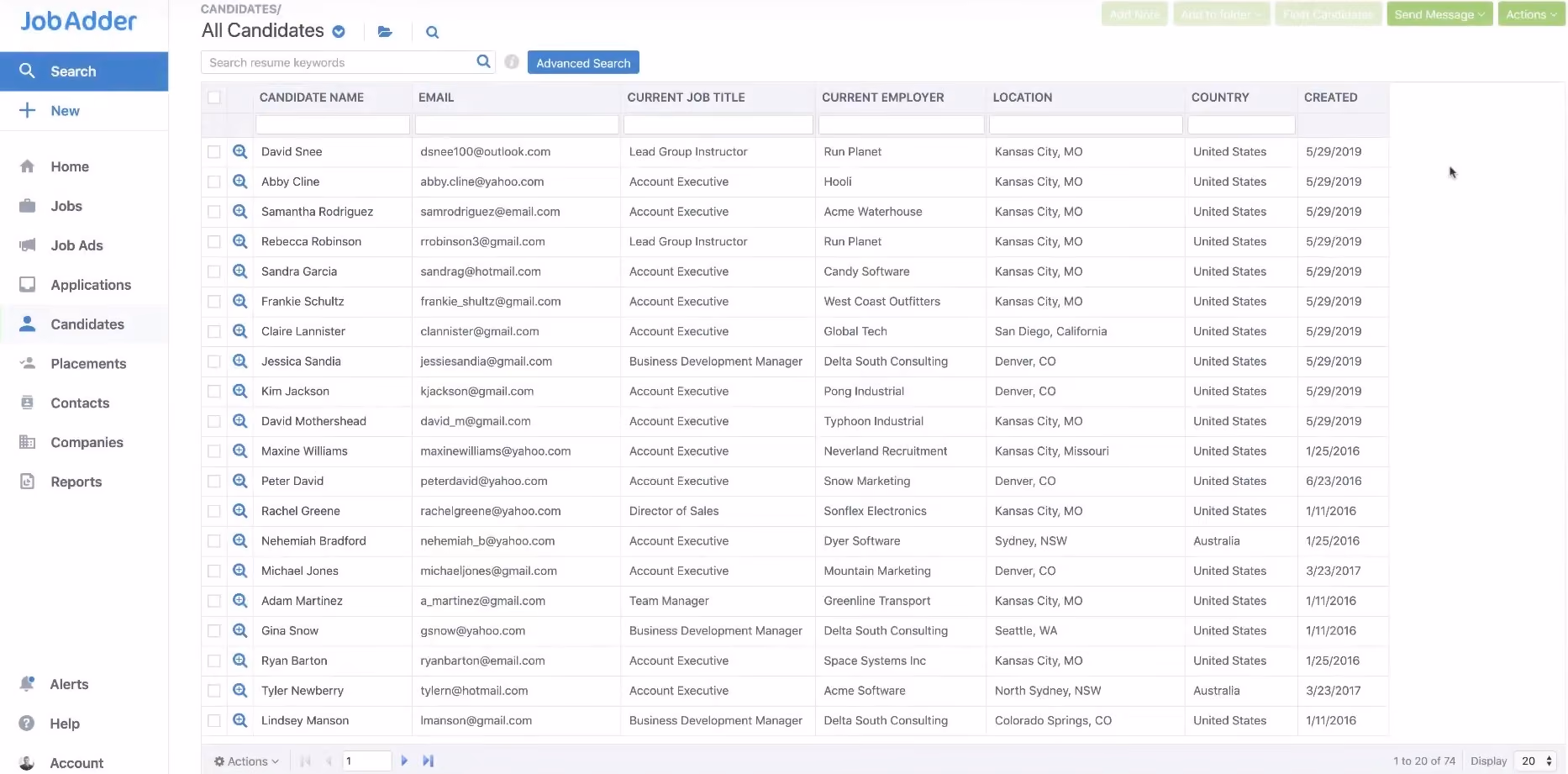
Task: Check the box for Samantha Rodriguez
Action: point(214,212)
